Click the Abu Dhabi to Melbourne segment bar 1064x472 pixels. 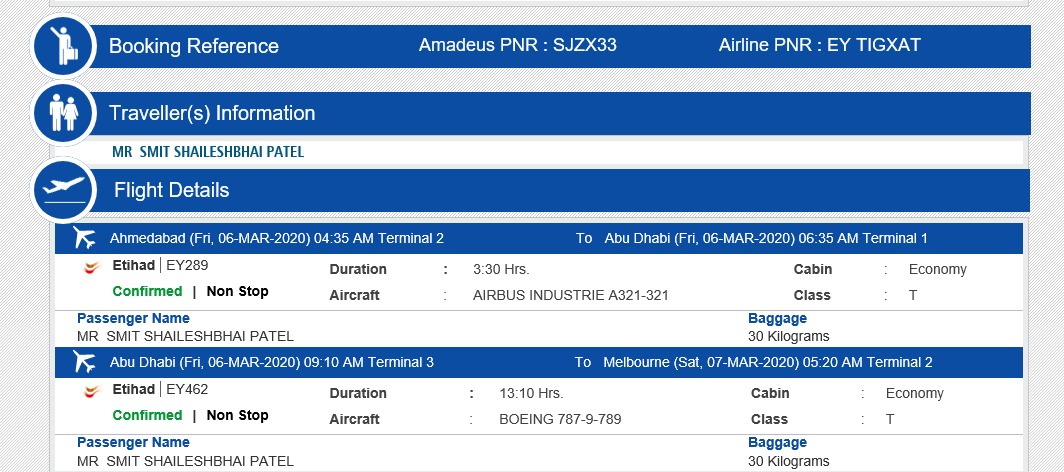(539, 363)
